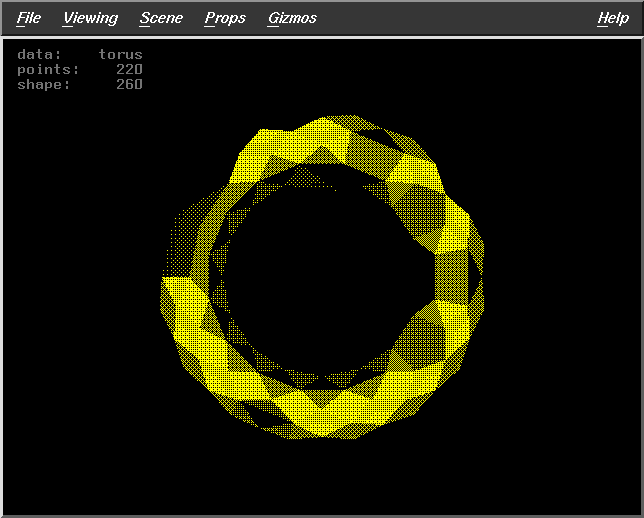Image resolution: width=644 pixels, height=518 pixels.
Task: Open the Viewing menu
Action: 90,18
